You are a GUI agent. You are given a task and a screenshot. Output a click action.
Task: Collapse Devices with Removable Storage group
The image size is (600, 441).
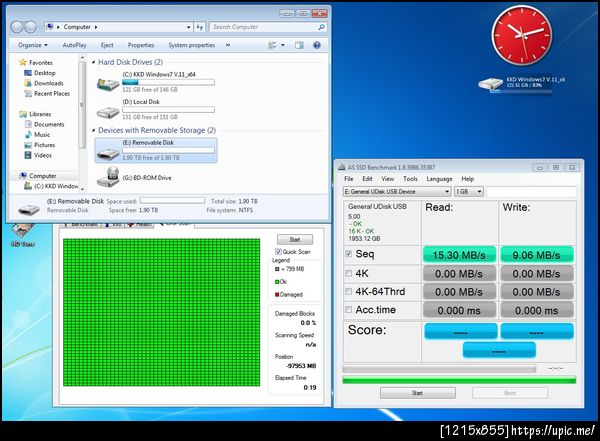(x=94, y=130)
